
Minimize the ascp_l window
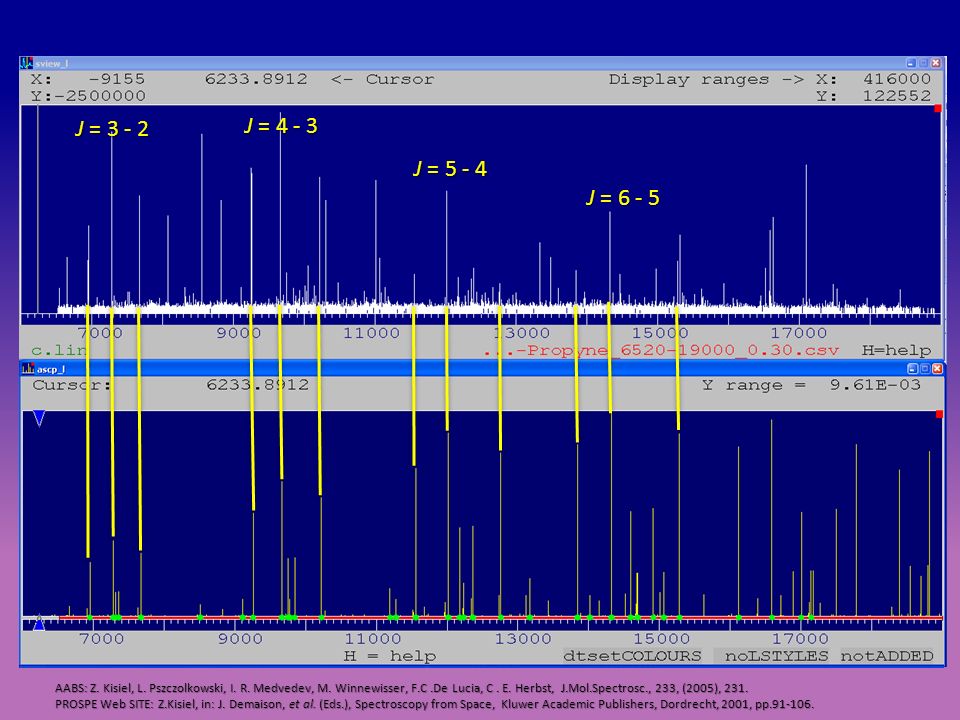click(x=913, y=369)
